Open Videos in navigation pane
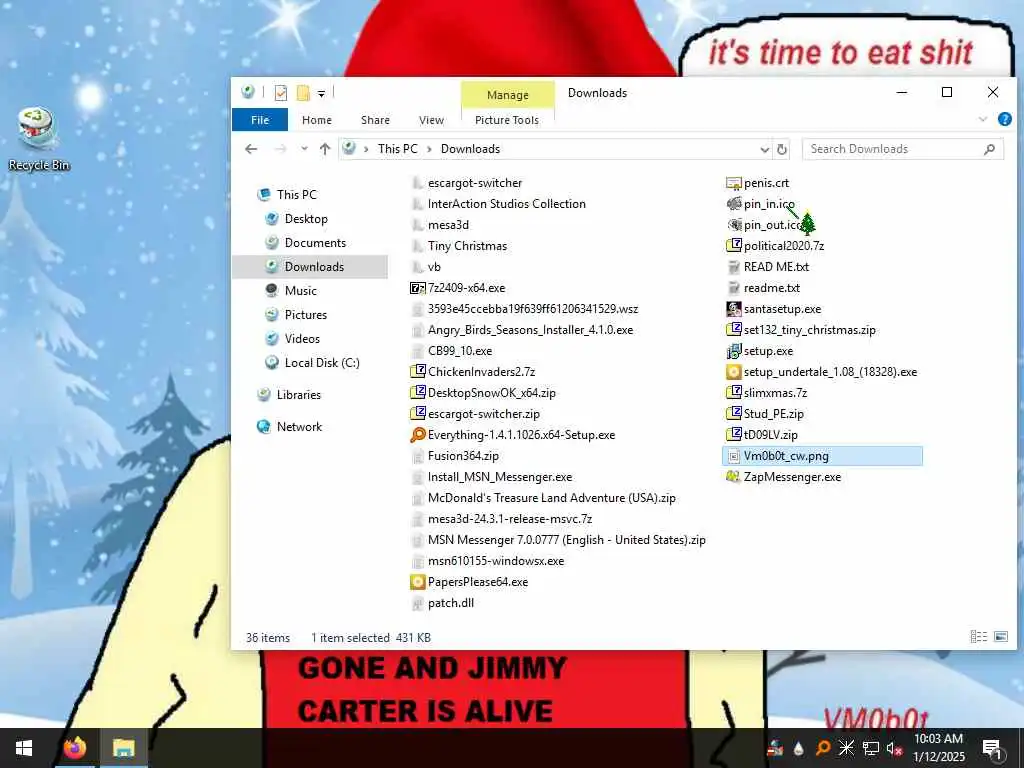Viewport: 1024px width, 768px height. point(302,339)
